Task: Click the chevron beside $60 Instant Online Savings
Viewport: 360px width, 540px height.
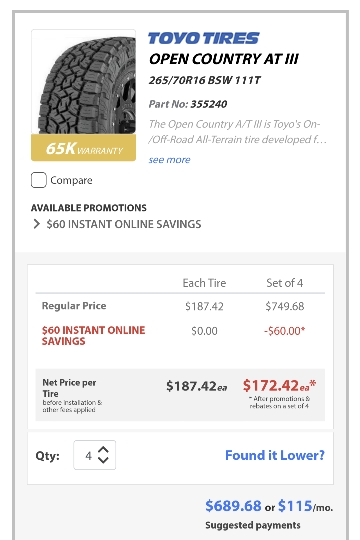Action: (37, 224)
